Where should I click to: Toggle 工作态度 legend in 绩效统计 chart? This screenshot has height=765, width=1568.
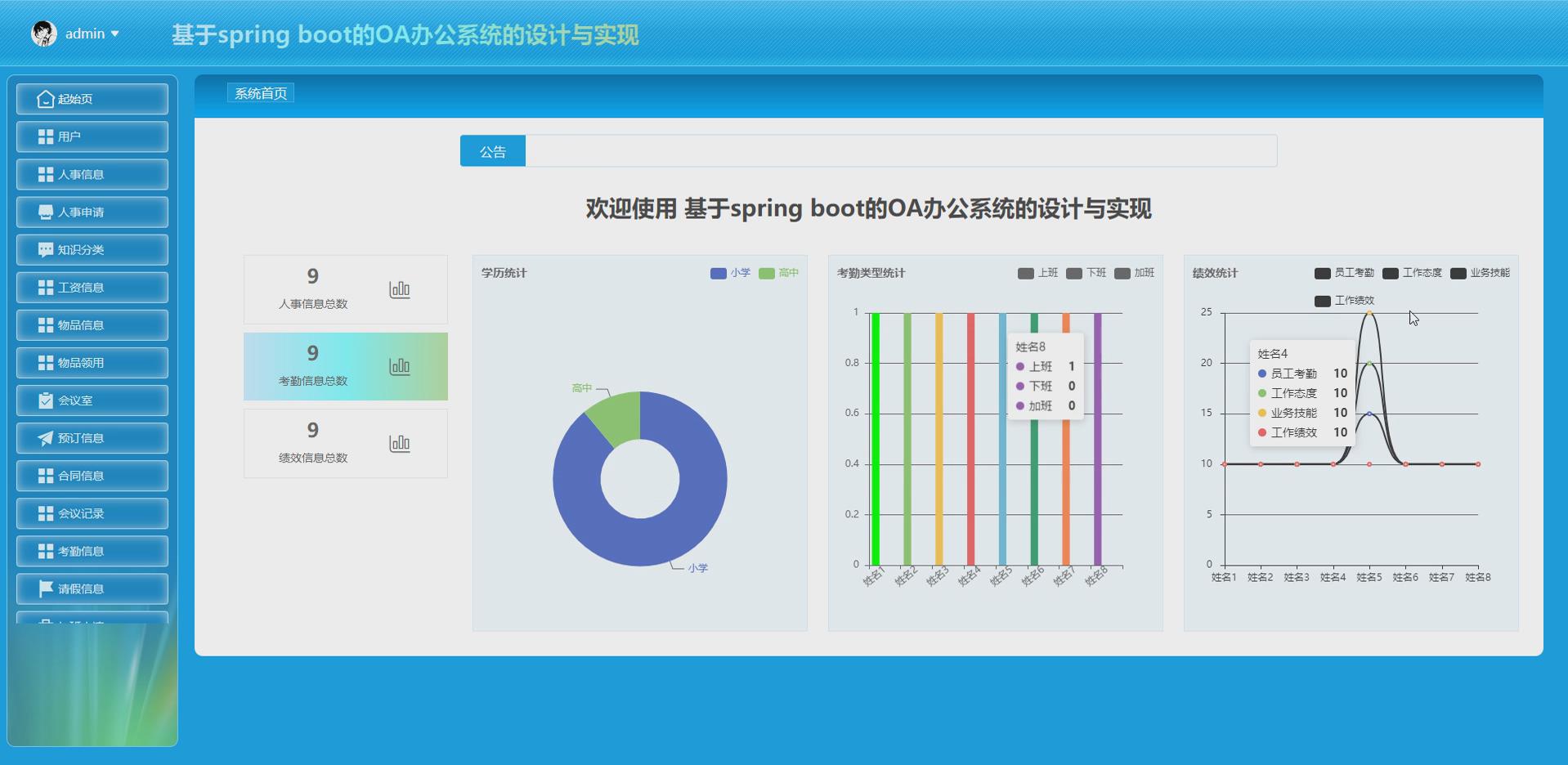pos(1412,273)
